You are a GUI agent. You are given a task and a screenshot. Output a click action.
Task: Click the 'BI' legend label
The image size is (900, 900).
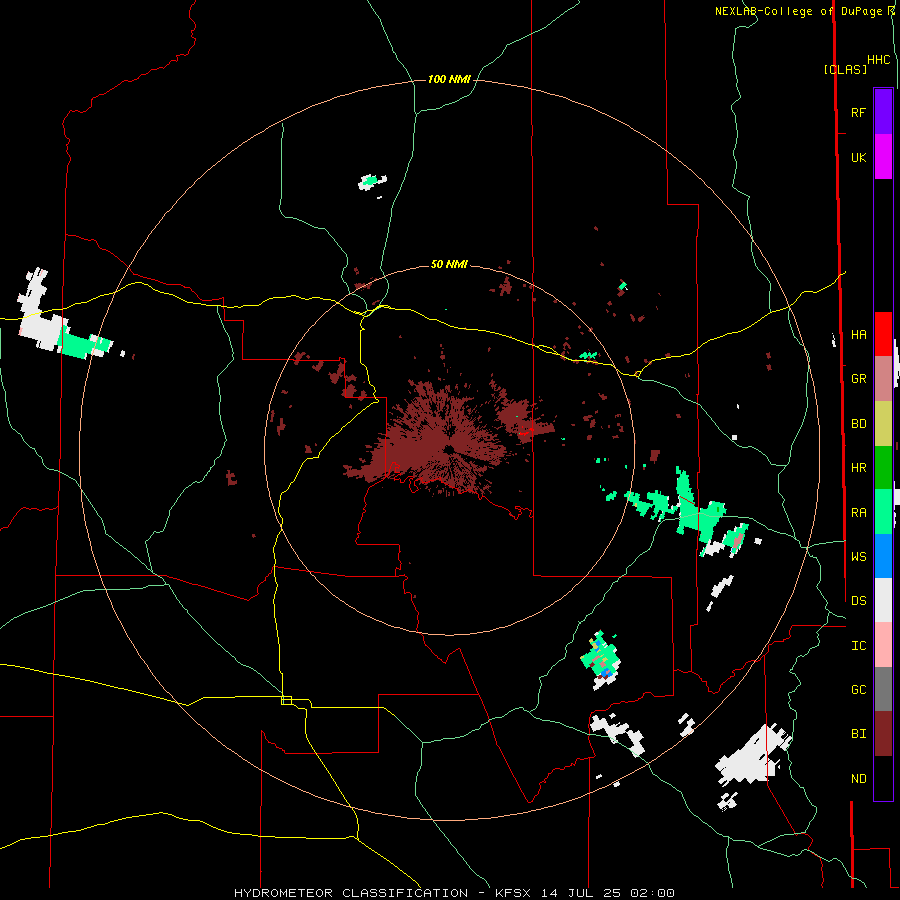click(859, 734)
